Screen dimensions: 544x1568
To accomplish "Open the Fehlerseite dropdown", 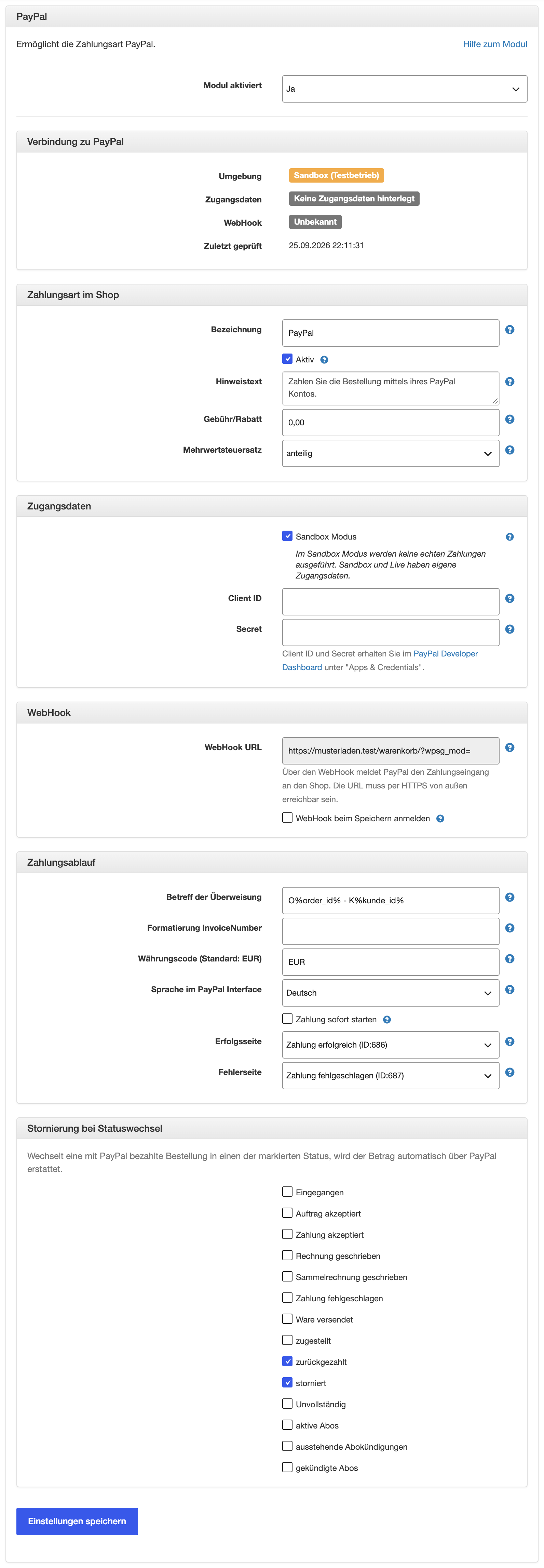I will [391, 1076].
